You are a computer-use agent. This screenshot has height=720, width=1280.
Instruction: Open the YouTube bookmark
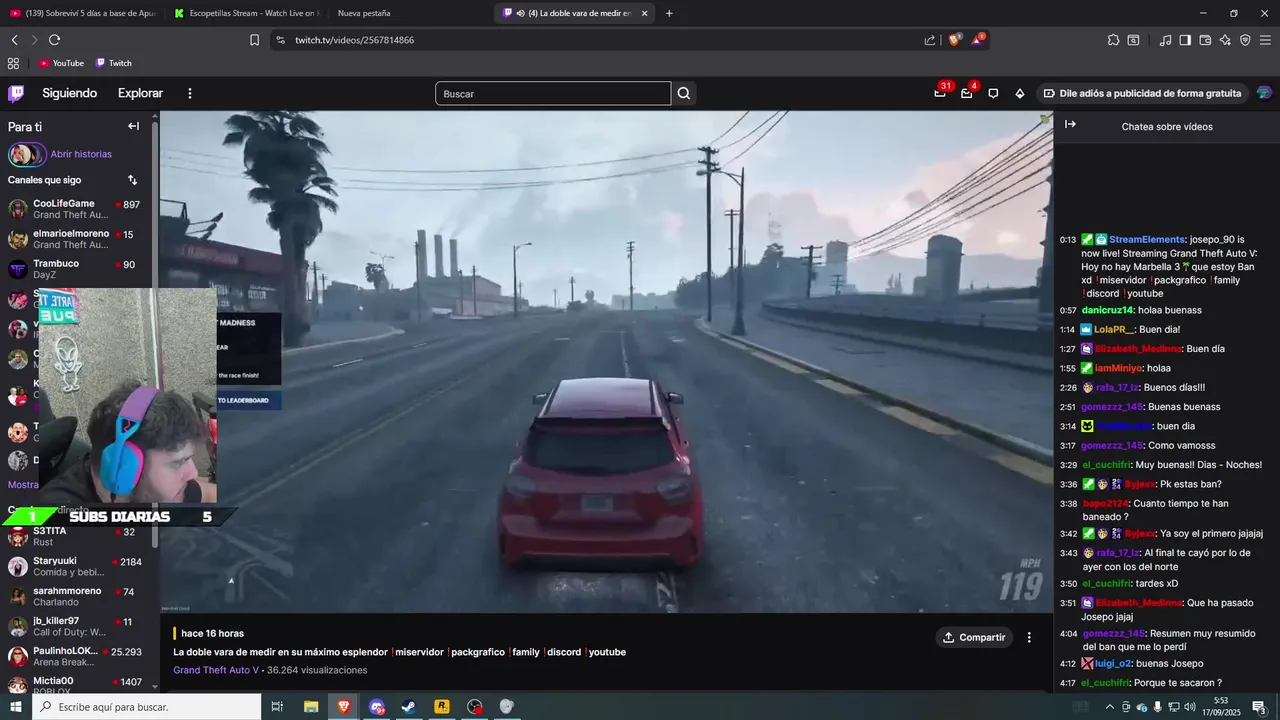point(61,63)
